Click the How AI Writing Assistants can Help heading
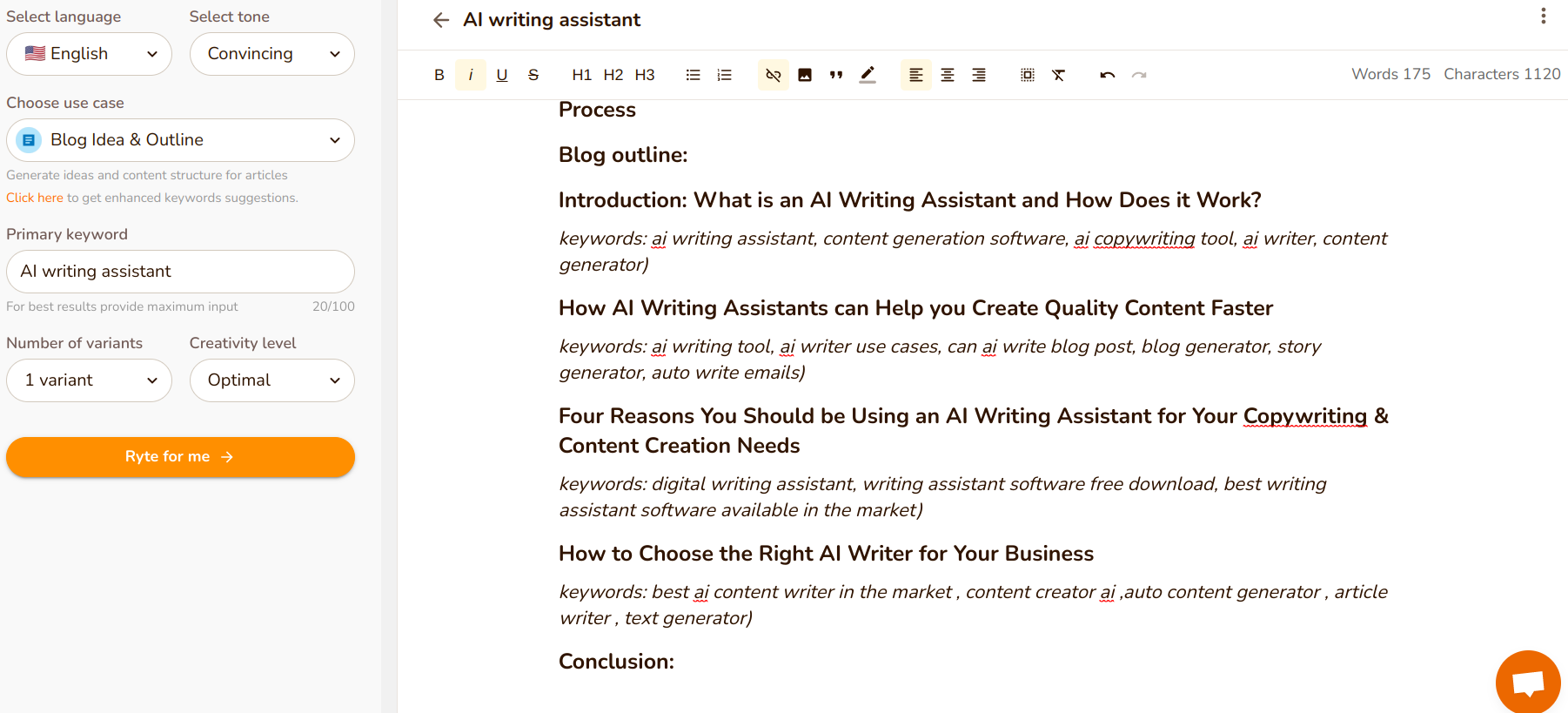This screenshot has width=1568, height=713. pyautogui.click(x=915, y=308)
